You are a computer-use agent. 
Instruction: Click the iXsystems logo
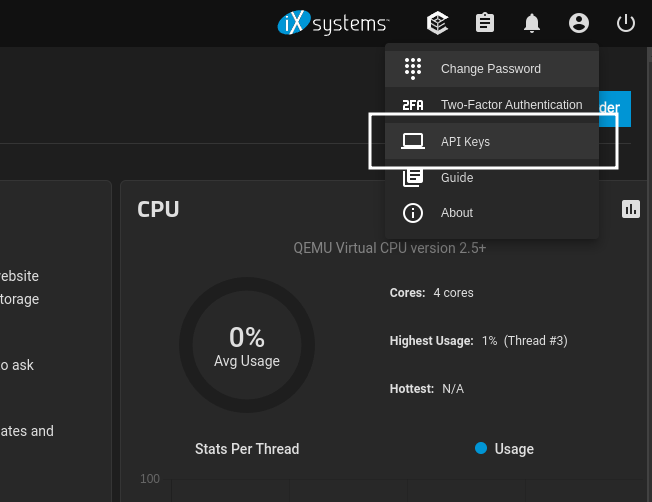pyautogui.click(x=333, y=23)
